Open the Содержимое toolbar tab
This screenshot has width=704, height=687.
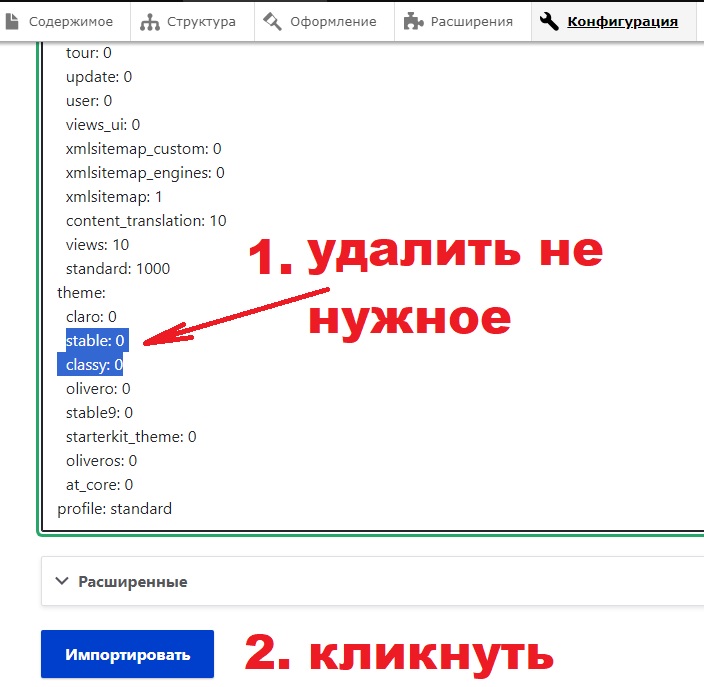pos(65,22)
